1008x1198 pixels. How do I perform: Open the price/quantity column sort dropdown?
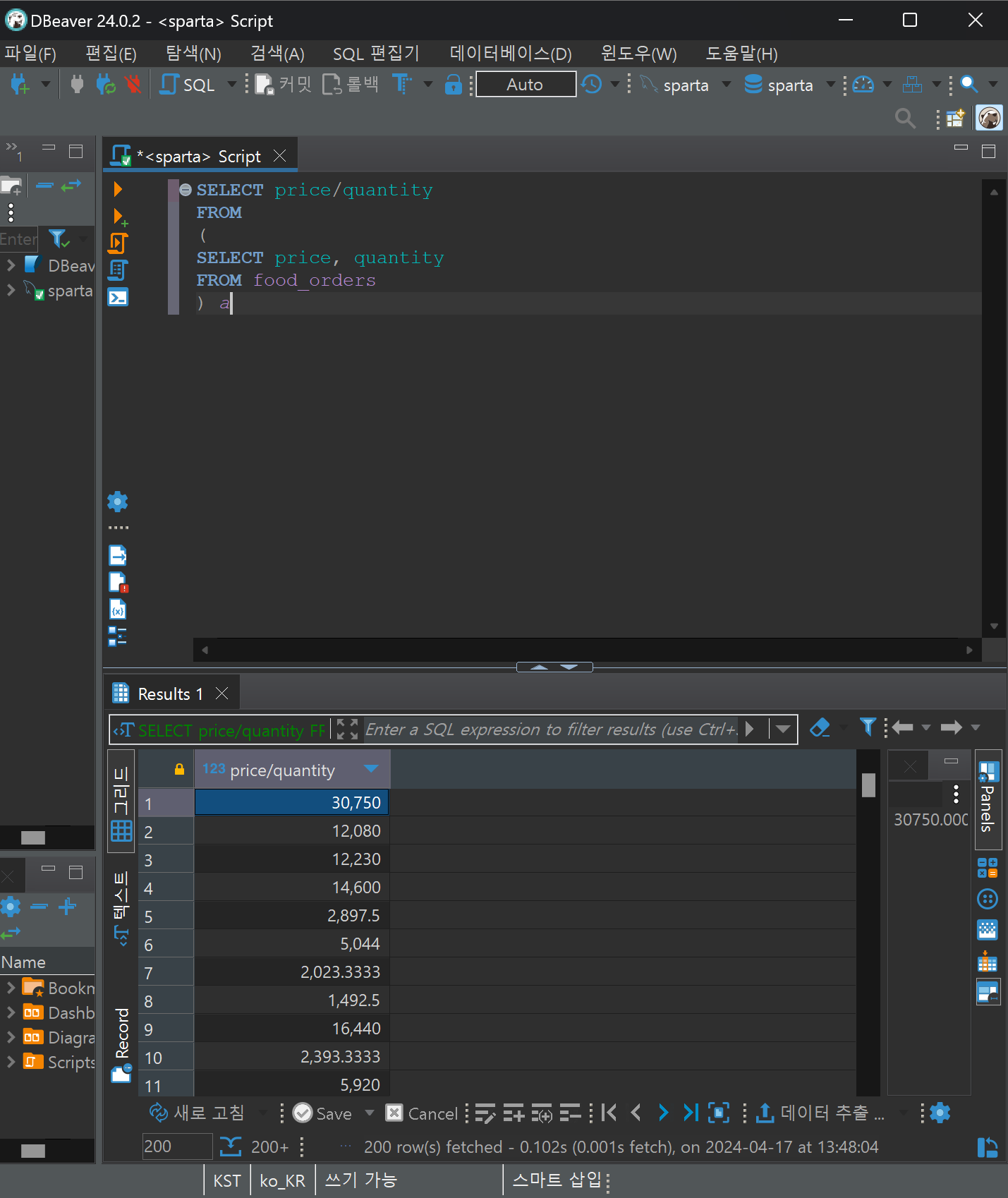[371, 769]
